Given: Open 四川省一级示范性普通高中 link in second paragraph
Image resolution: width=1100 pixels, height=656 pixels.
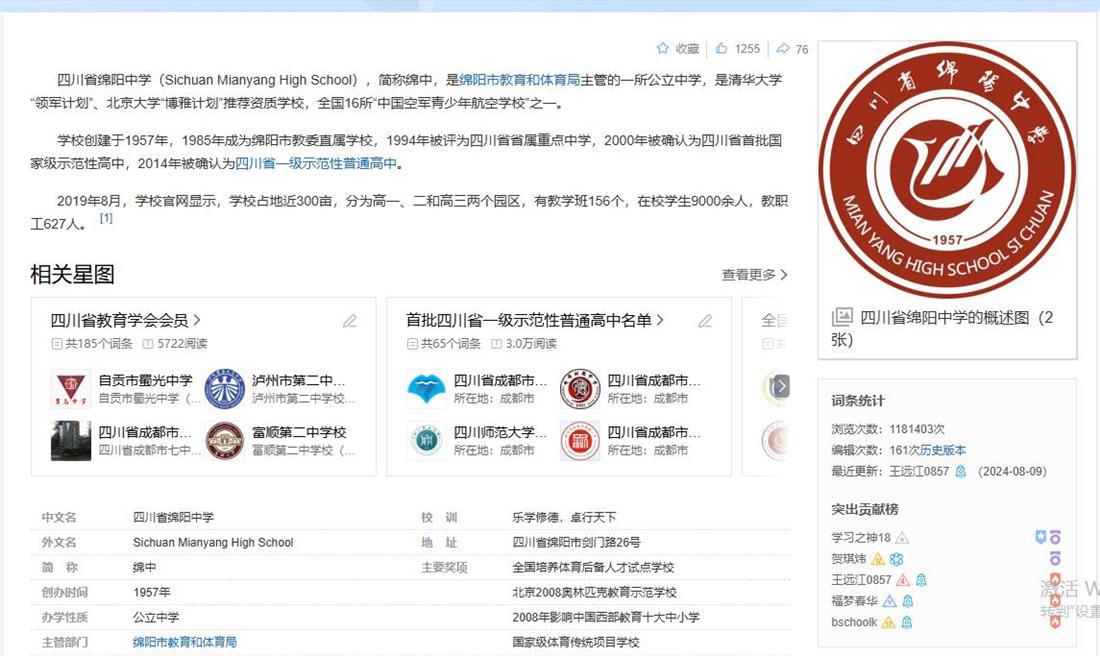Looking at the screenshot, I should (x=316, y=163).
